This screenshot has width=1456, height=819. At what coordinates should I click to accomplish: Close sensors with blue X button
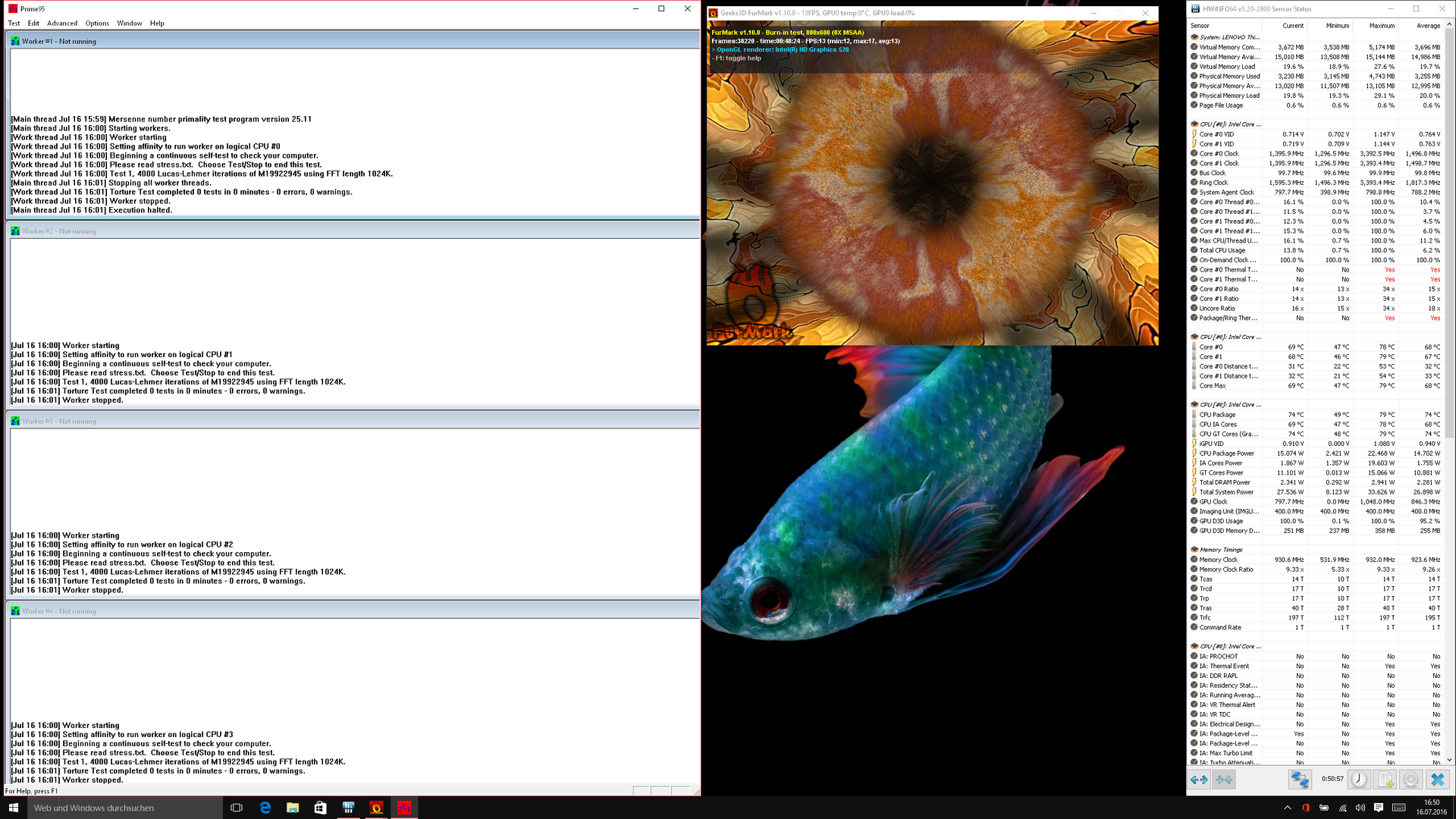point(1438,779)
